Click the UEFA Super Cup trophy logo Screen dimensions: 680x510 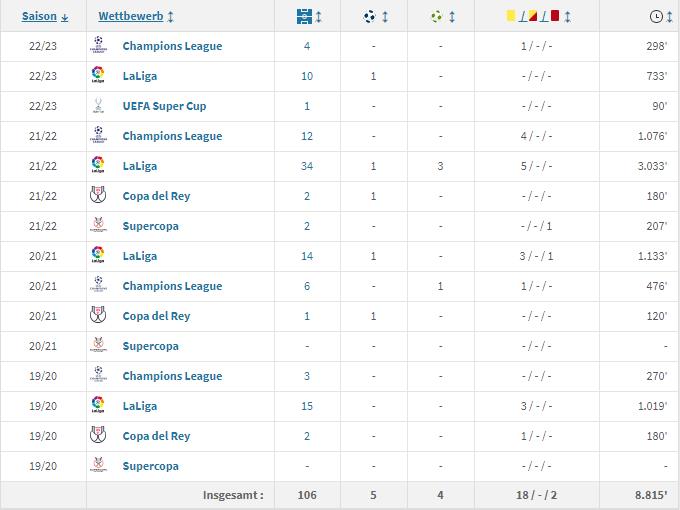[98, 106]
